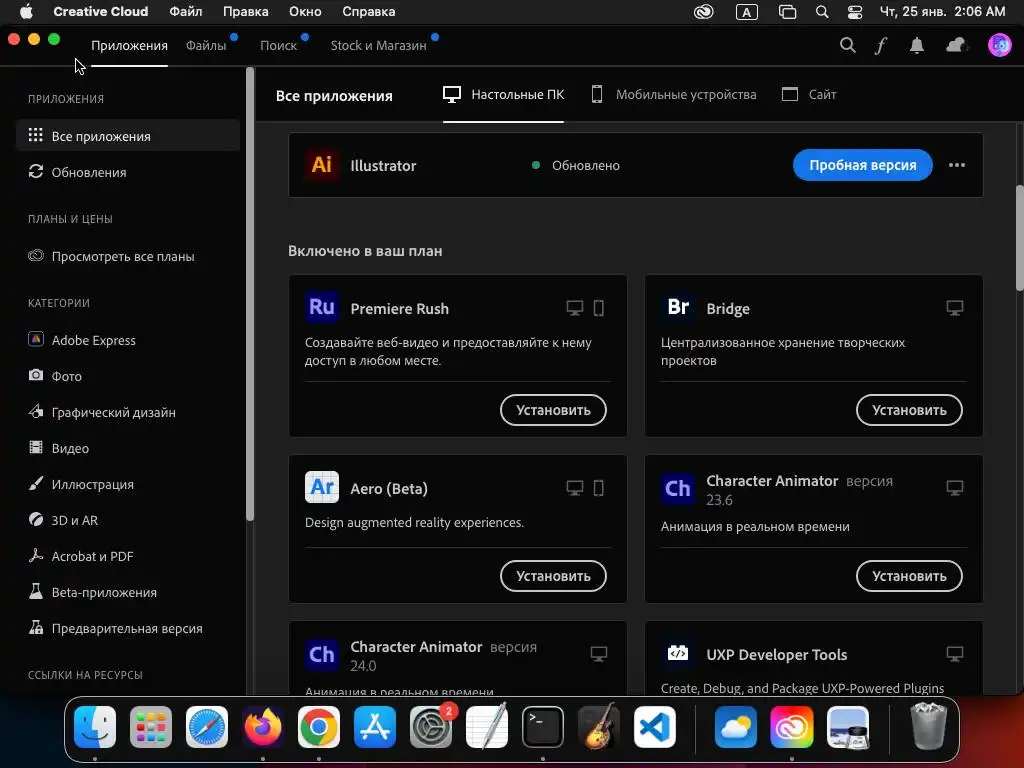Click the Aero (Beta) app icon
This screenshot has height=768, width=1024.
321,487
